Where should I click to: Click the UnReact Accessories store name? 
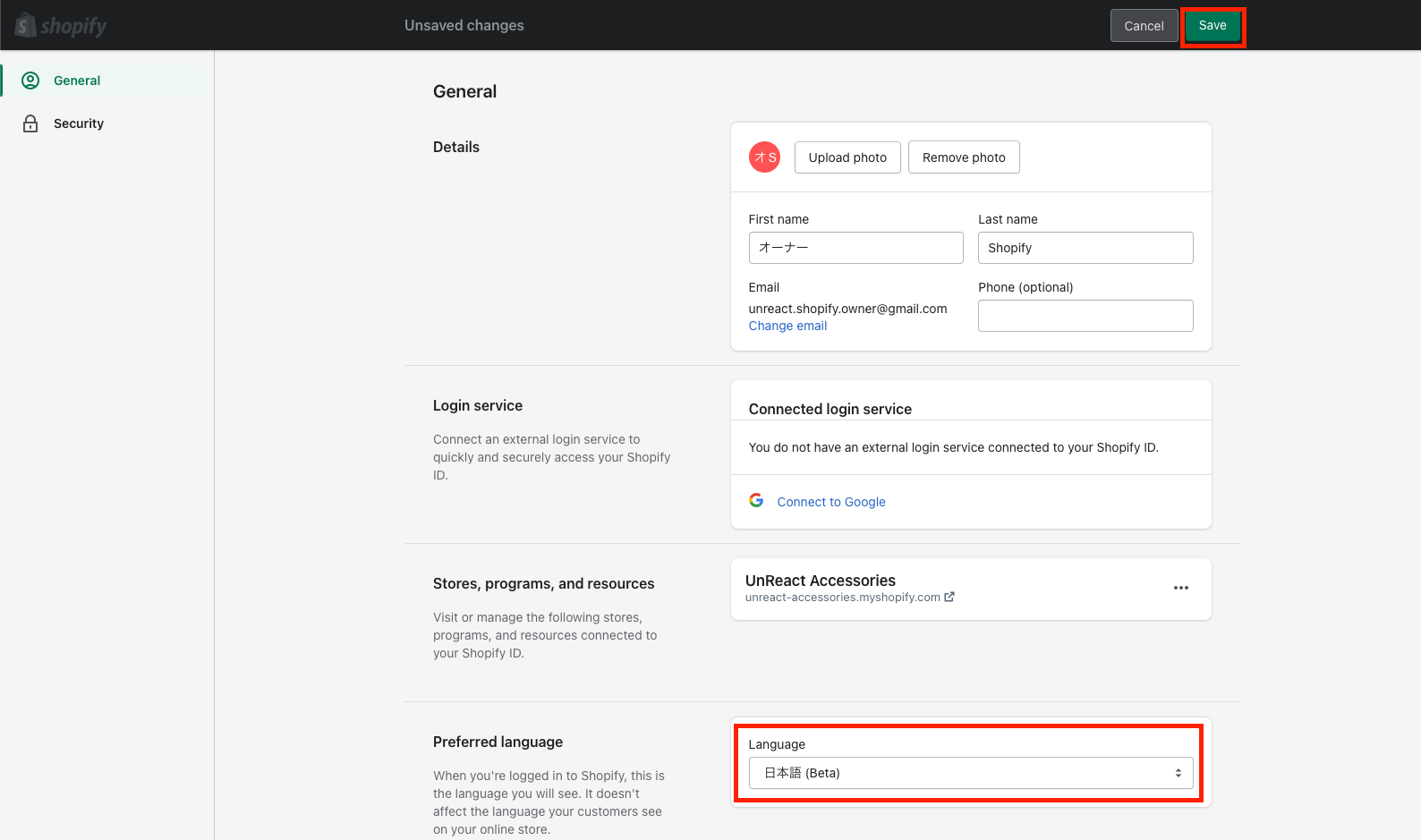click(821, 581)
